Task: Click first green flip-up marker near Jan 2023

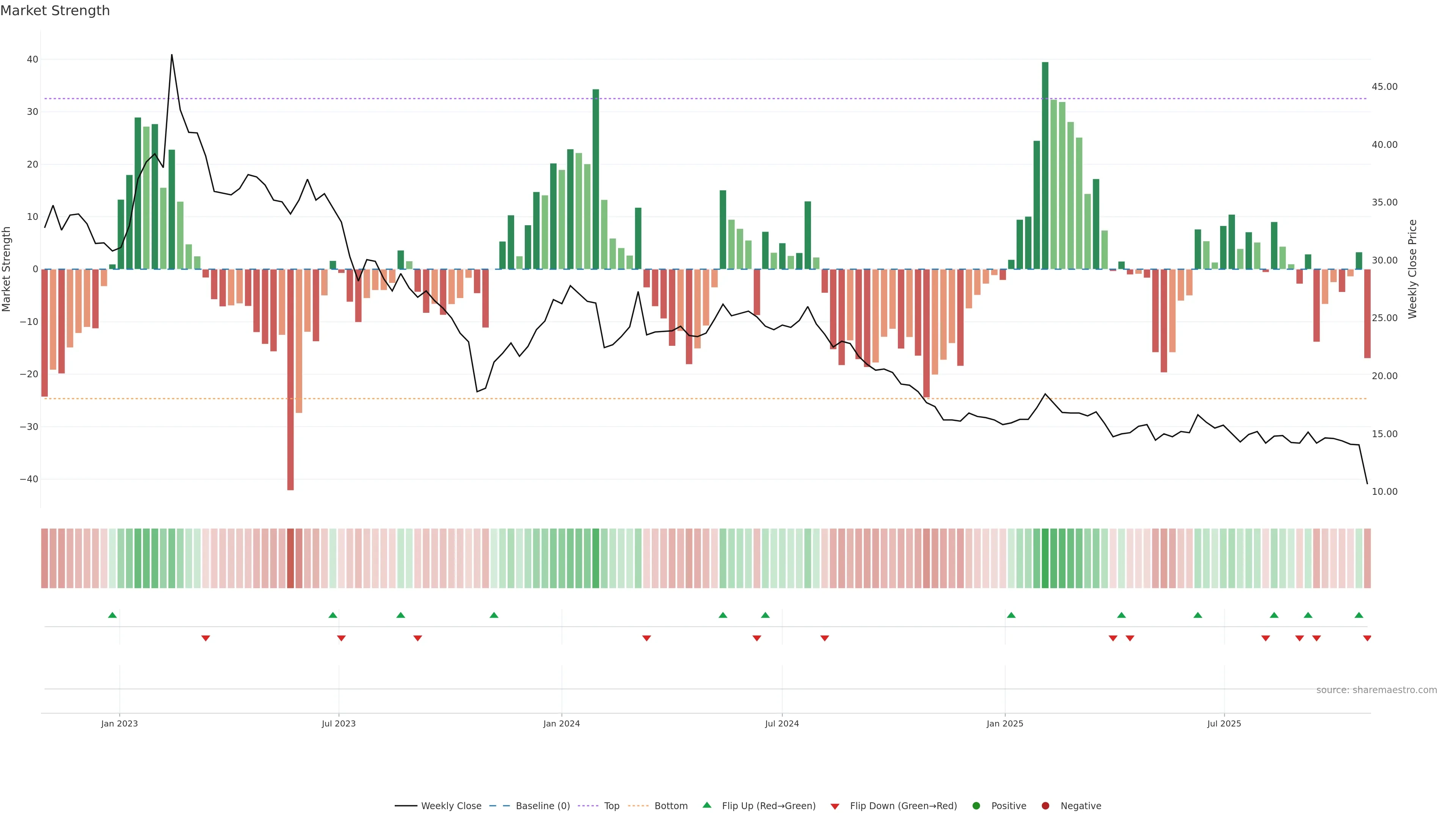Action: (113, 615)
